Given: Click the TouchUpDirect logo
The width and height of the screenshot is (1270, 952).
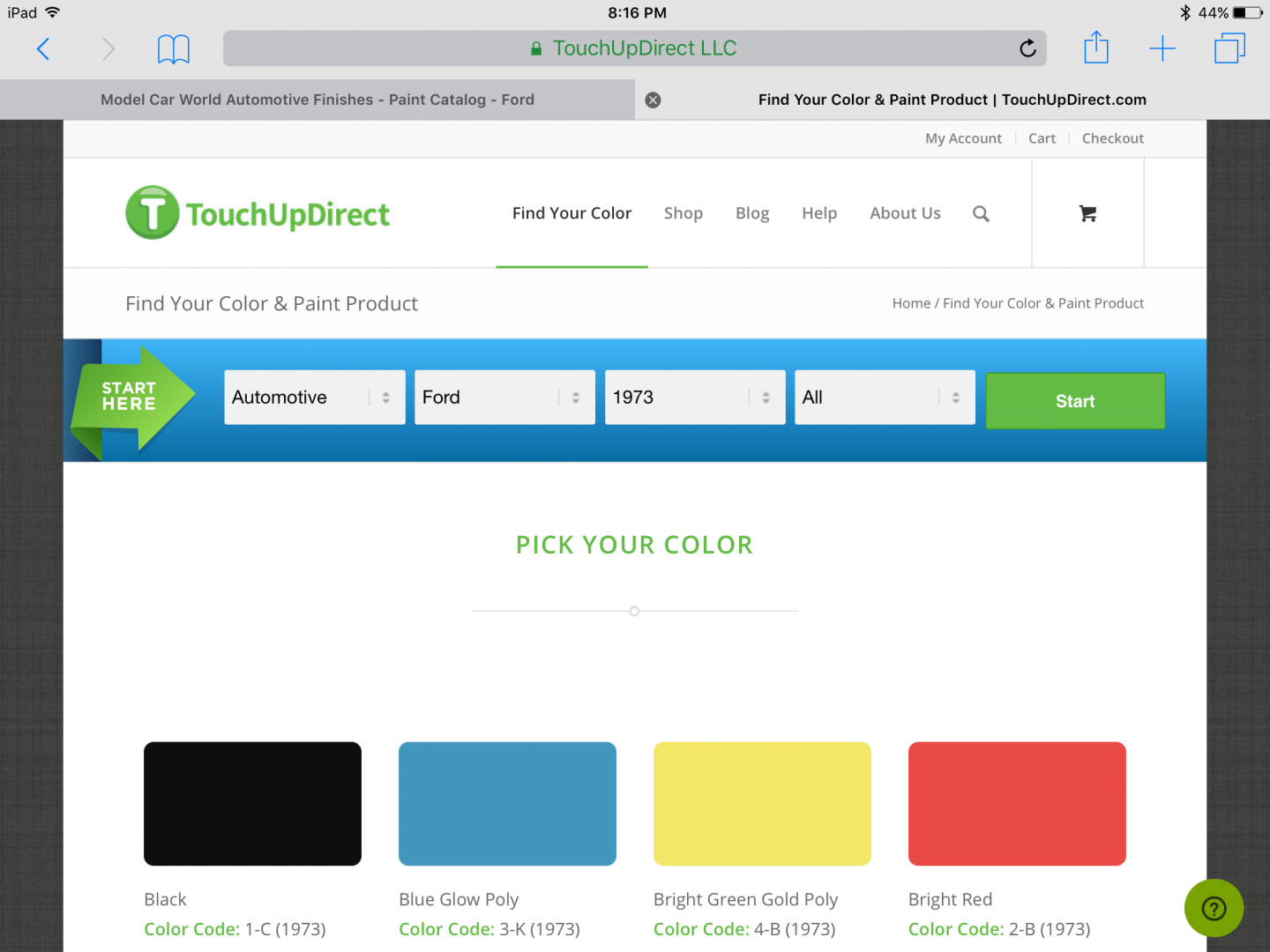Looking at the screenshot, I should point(258,213).
